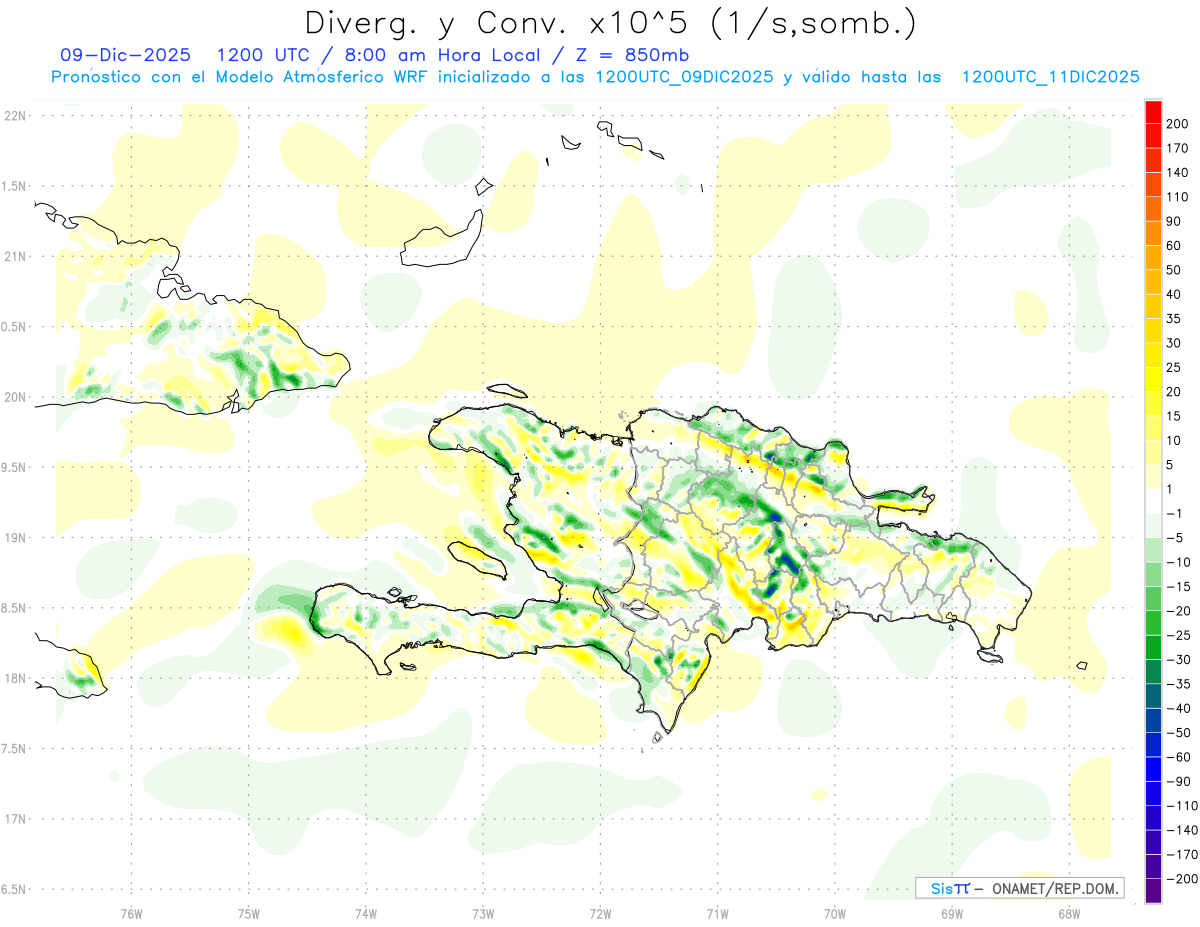Viewport: 1200px width, 927px height.
Task: Click the color bar value '-170'
Action: [x=1184, y=855]
